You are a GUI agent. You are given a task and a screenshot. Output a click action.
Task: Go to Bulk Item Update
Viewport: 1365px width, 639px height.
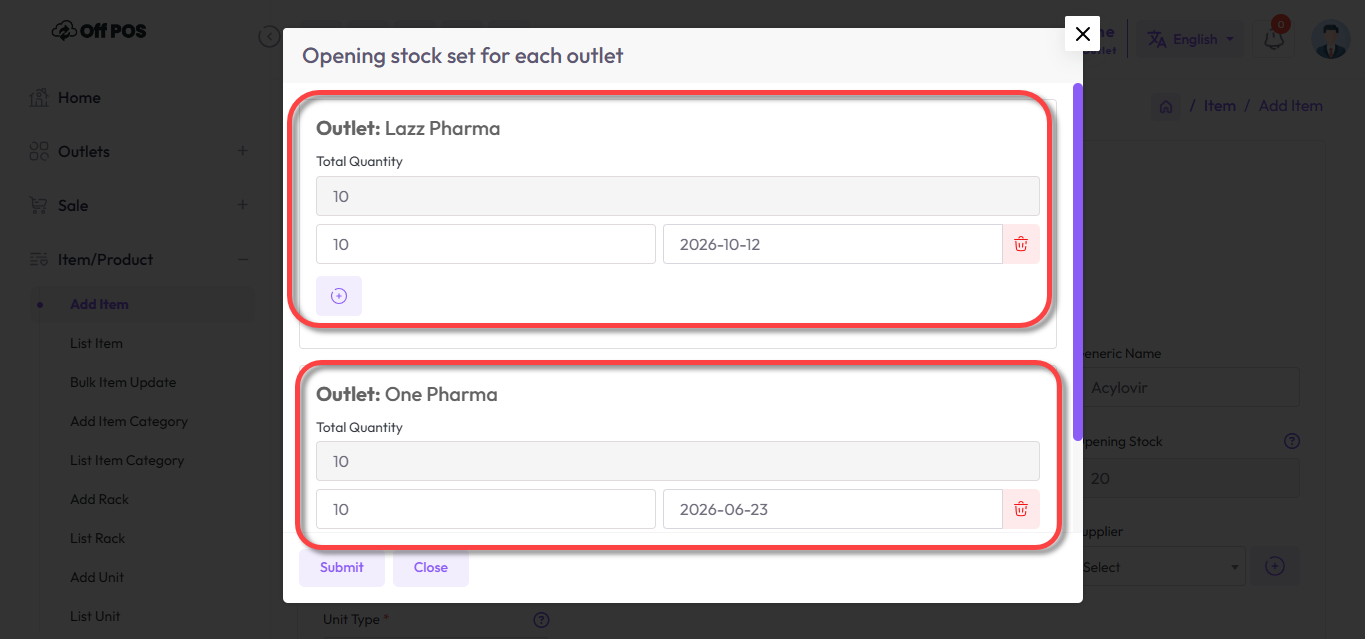coord(123,382)
